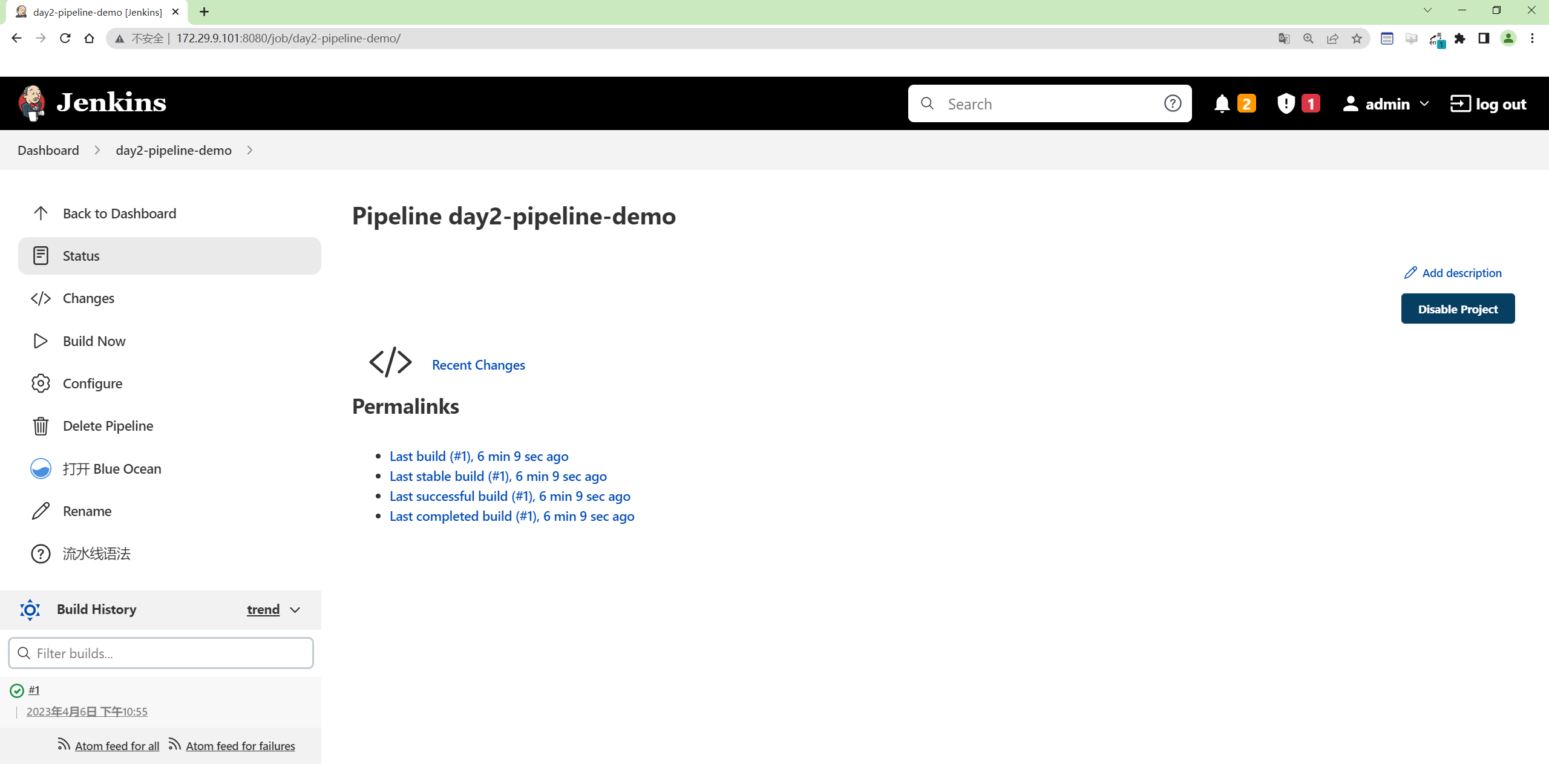Open the build trend link

[x=263, y=610]
